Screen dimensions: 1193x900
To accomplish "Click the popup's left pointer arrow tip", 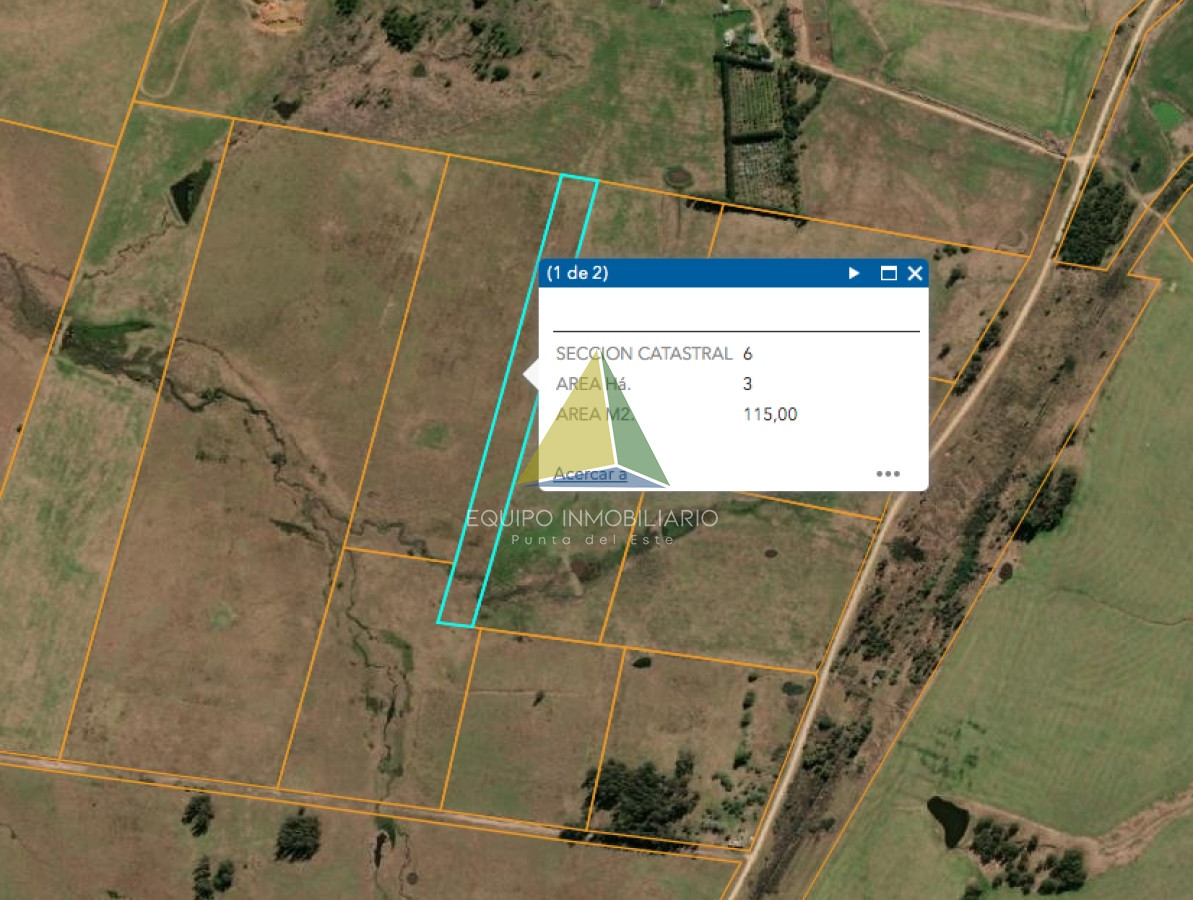I will click(528, 375).
